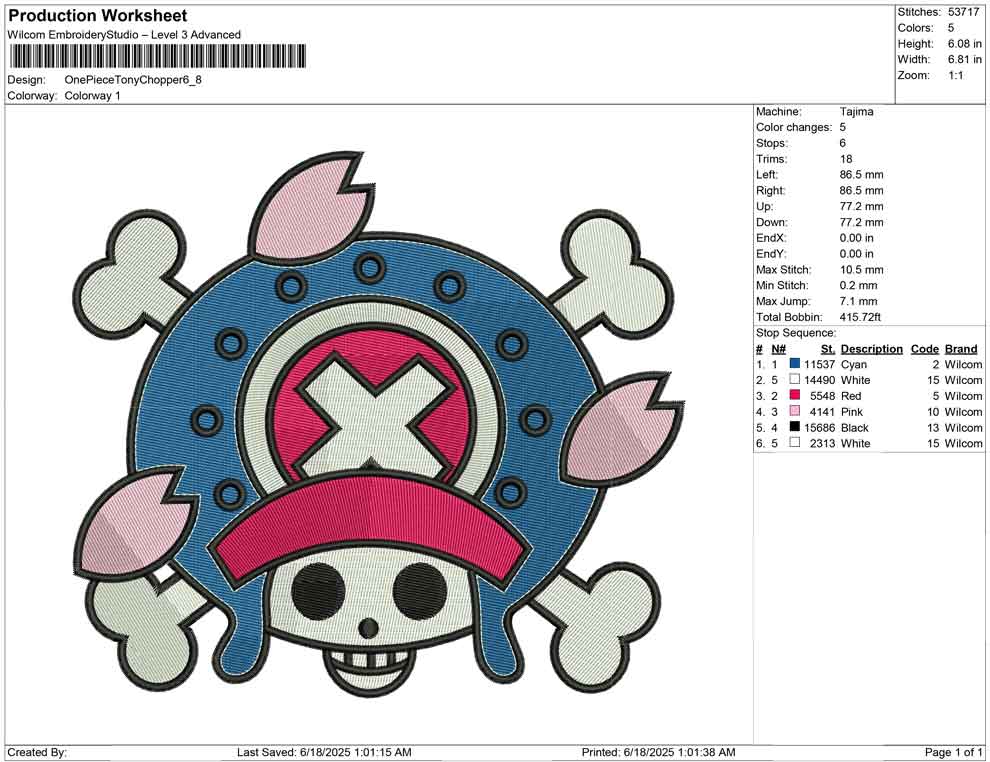Click the Right value '86.5 mm'
The image size is (990, 762).
coord(861,190)
